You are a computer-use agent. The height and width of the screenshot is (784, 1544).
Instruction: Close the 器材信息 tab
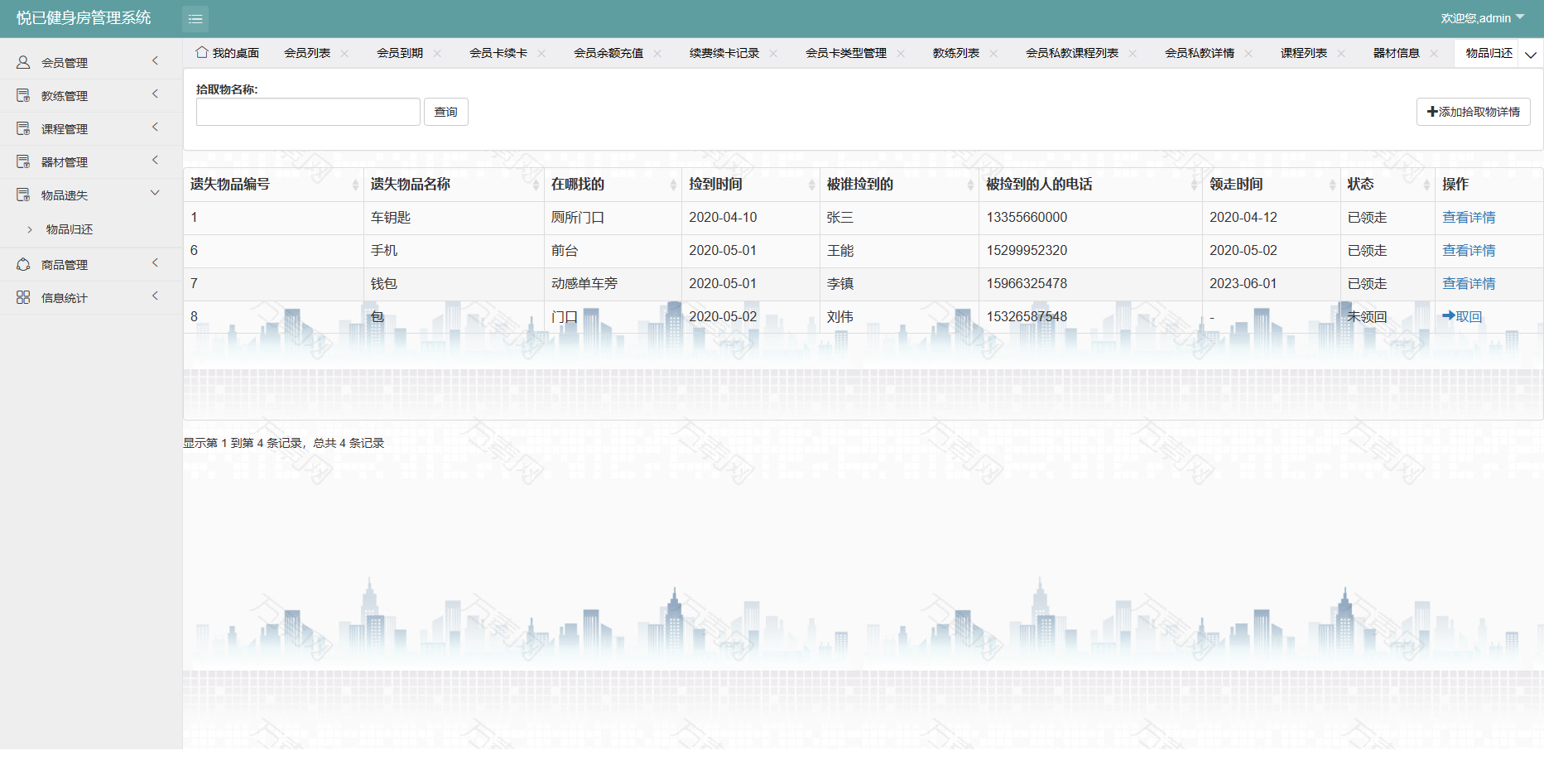(1434, 53)
